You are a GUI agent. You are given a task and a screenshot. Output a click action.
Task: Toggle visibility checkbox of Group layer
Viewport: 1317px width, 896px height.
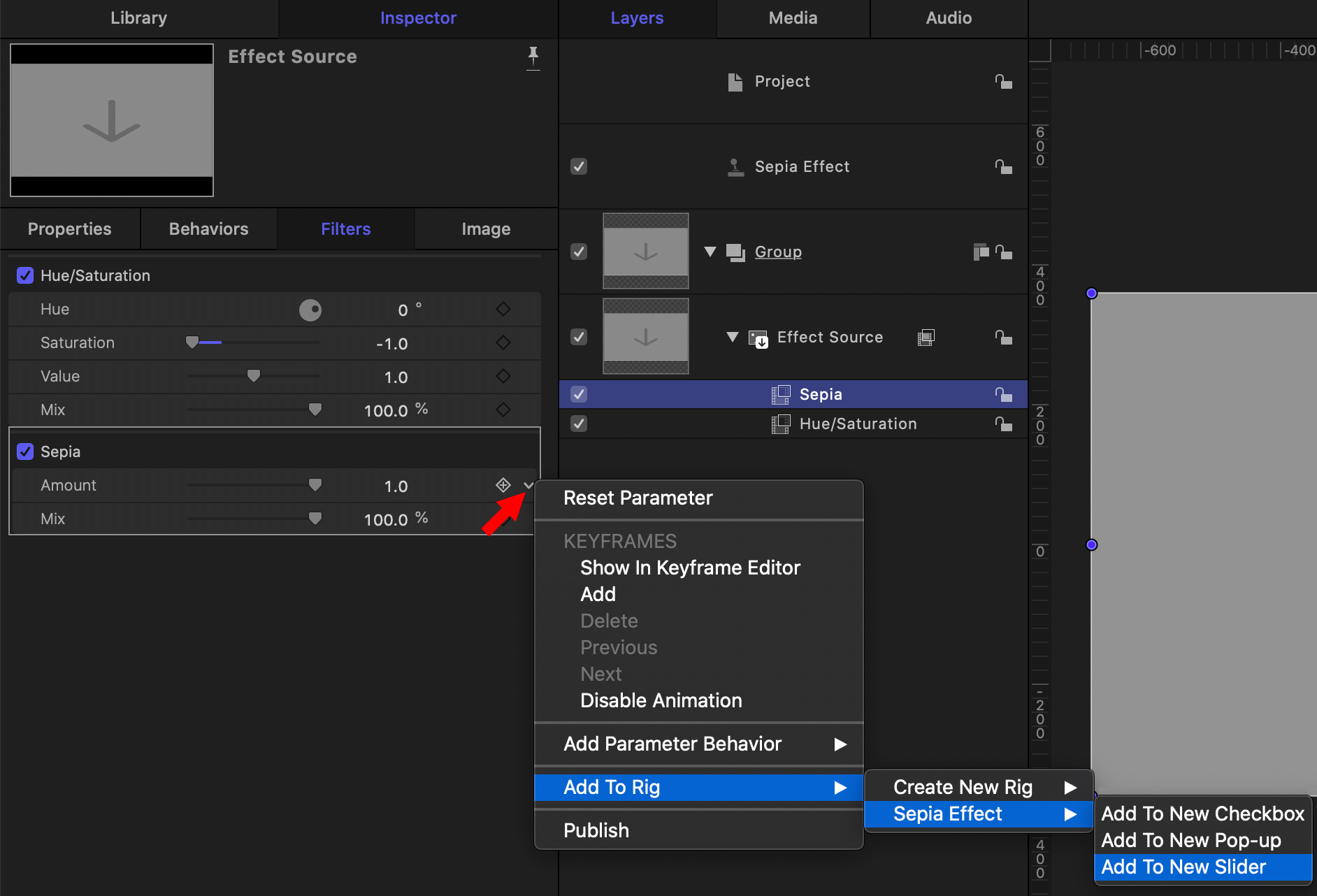point(579,252)
